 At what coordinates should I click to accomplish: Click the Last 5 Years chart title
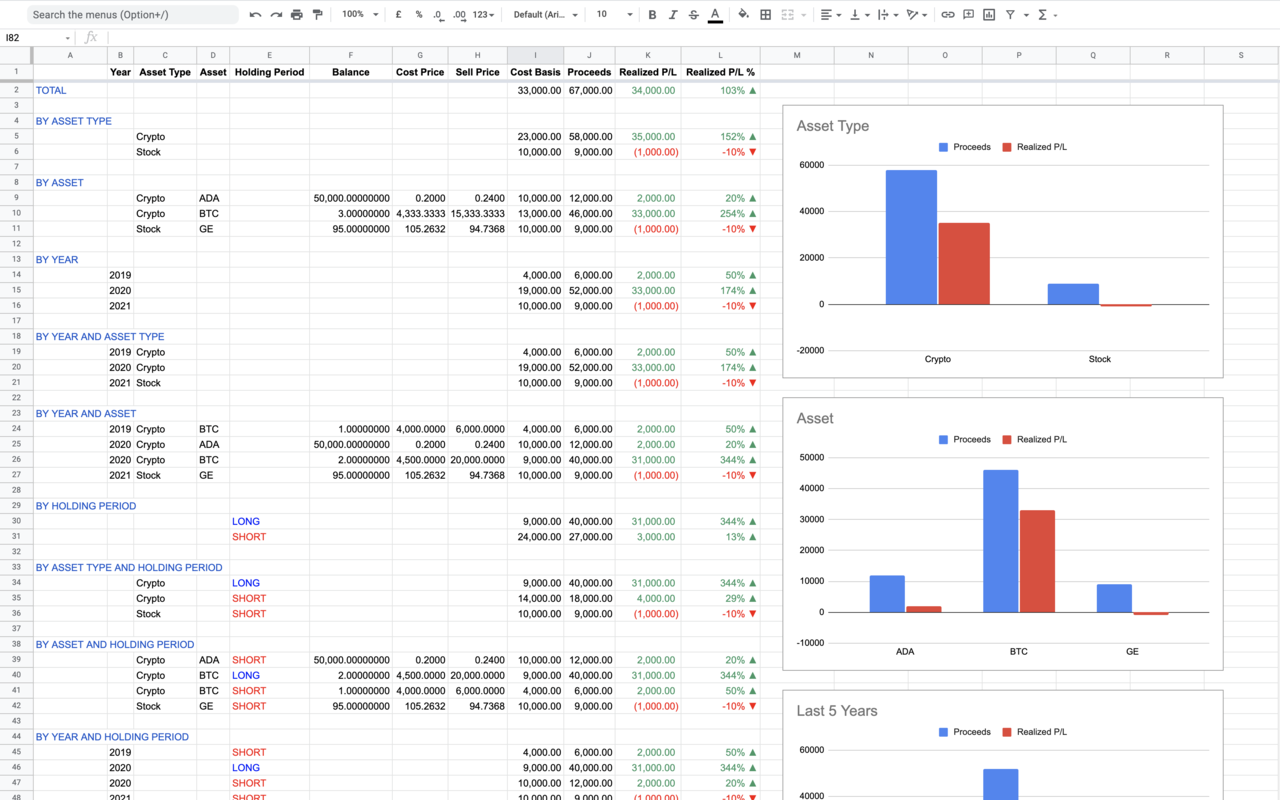click(837, 711)
